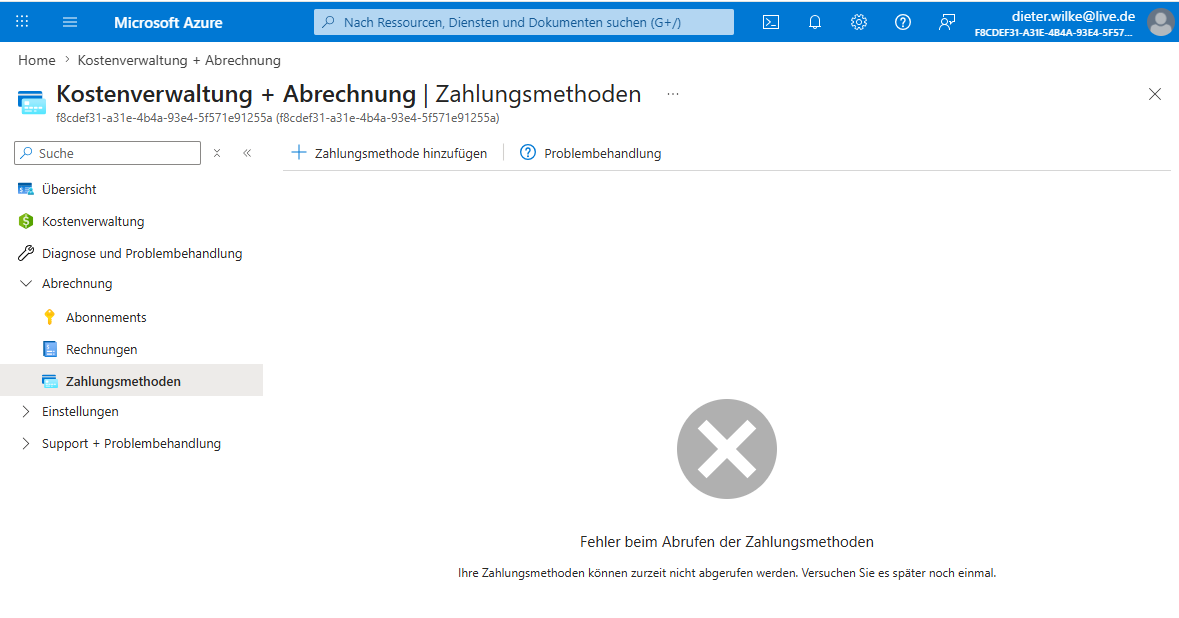The width and height of the screenshot is (1179, 618).
Task: Click the billing card icon beside page title
Action: (32, 103)
